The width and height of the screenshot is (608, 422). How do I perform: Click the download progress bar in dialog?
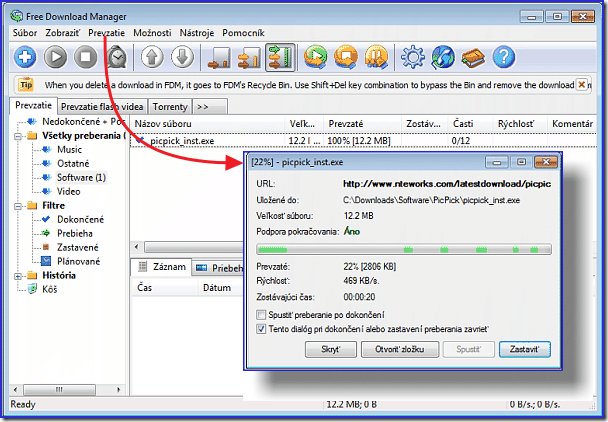click(404, 249)
